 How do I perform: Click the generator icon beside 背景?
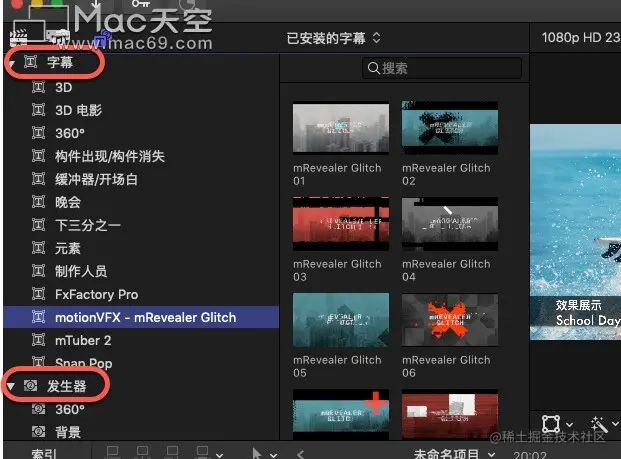coord(38,431)
